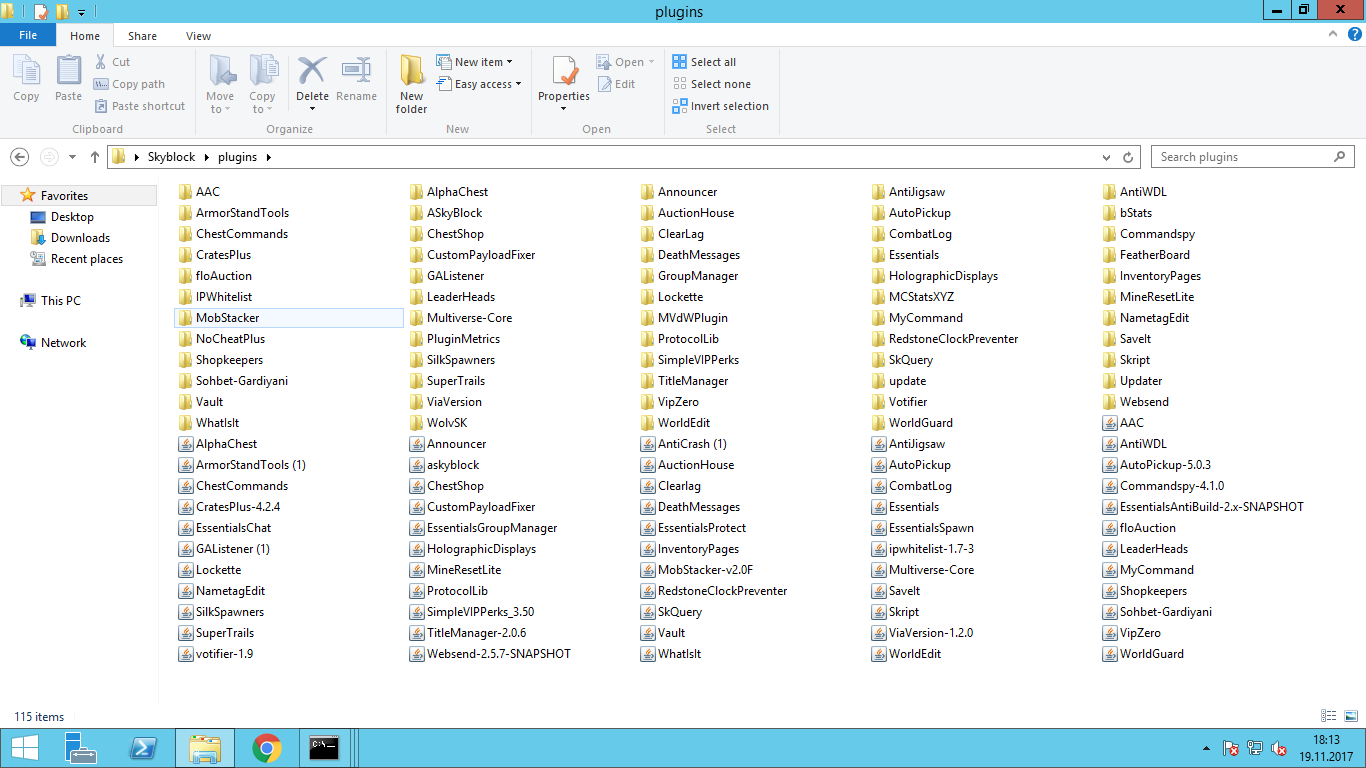The image size is (1366, 768).
Task: Launch Server Manager from the taskbar
Action: 80,748
